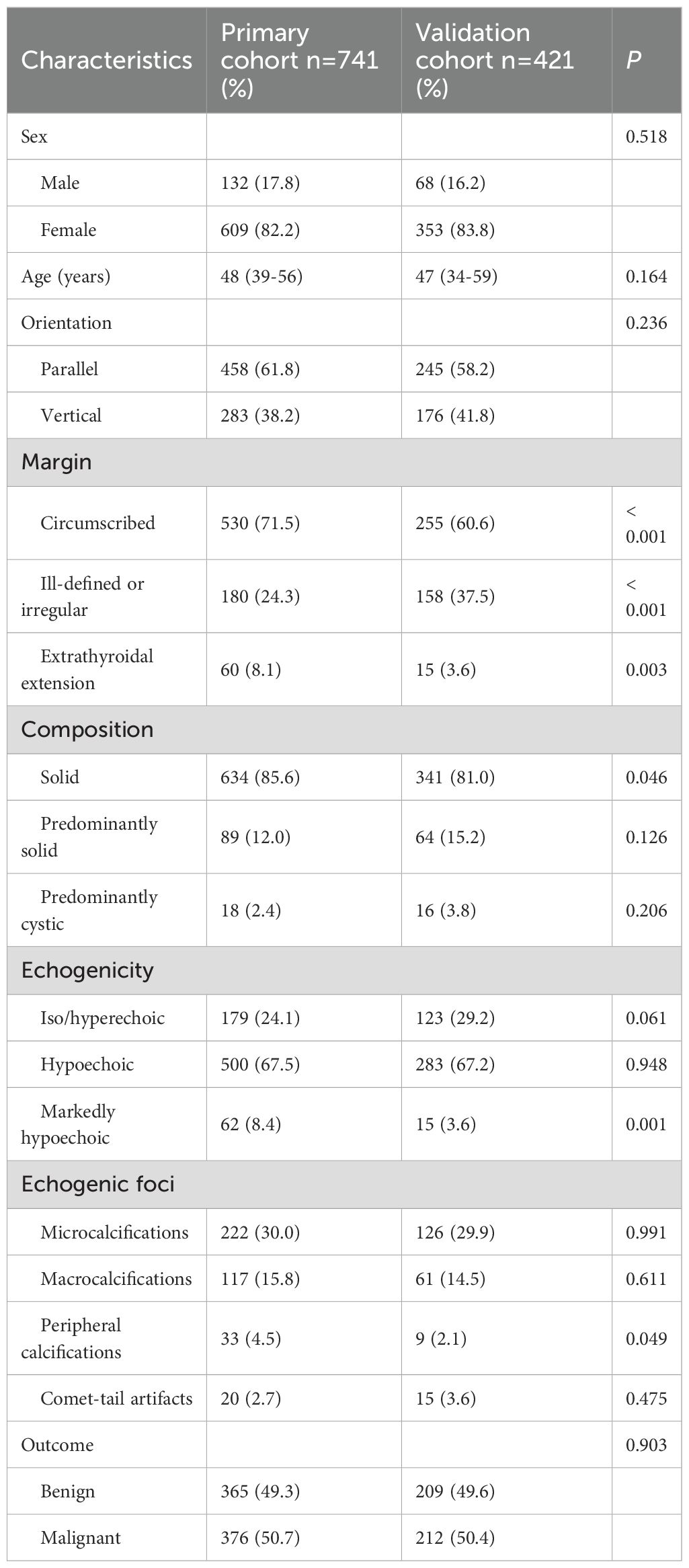Select the Age (years) row label
The image size is (689, 1568).
click(x=66, y=276)
